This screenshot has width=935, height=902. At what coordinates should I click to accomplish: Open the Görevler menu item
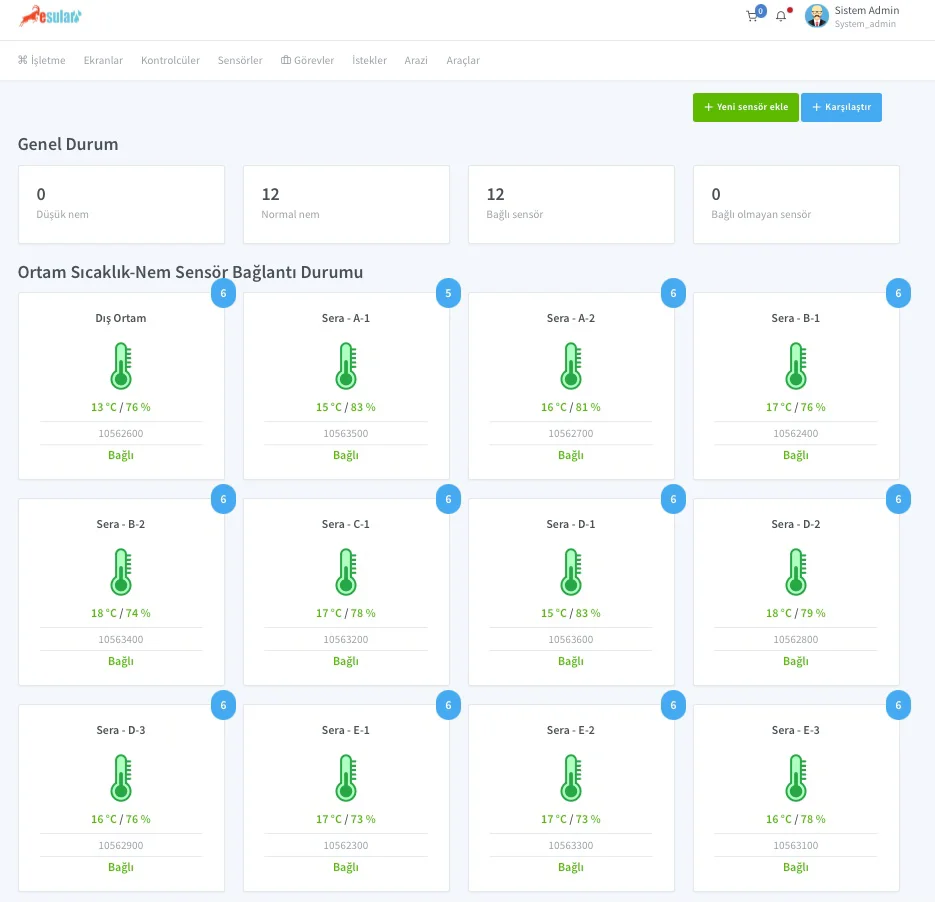307,61
